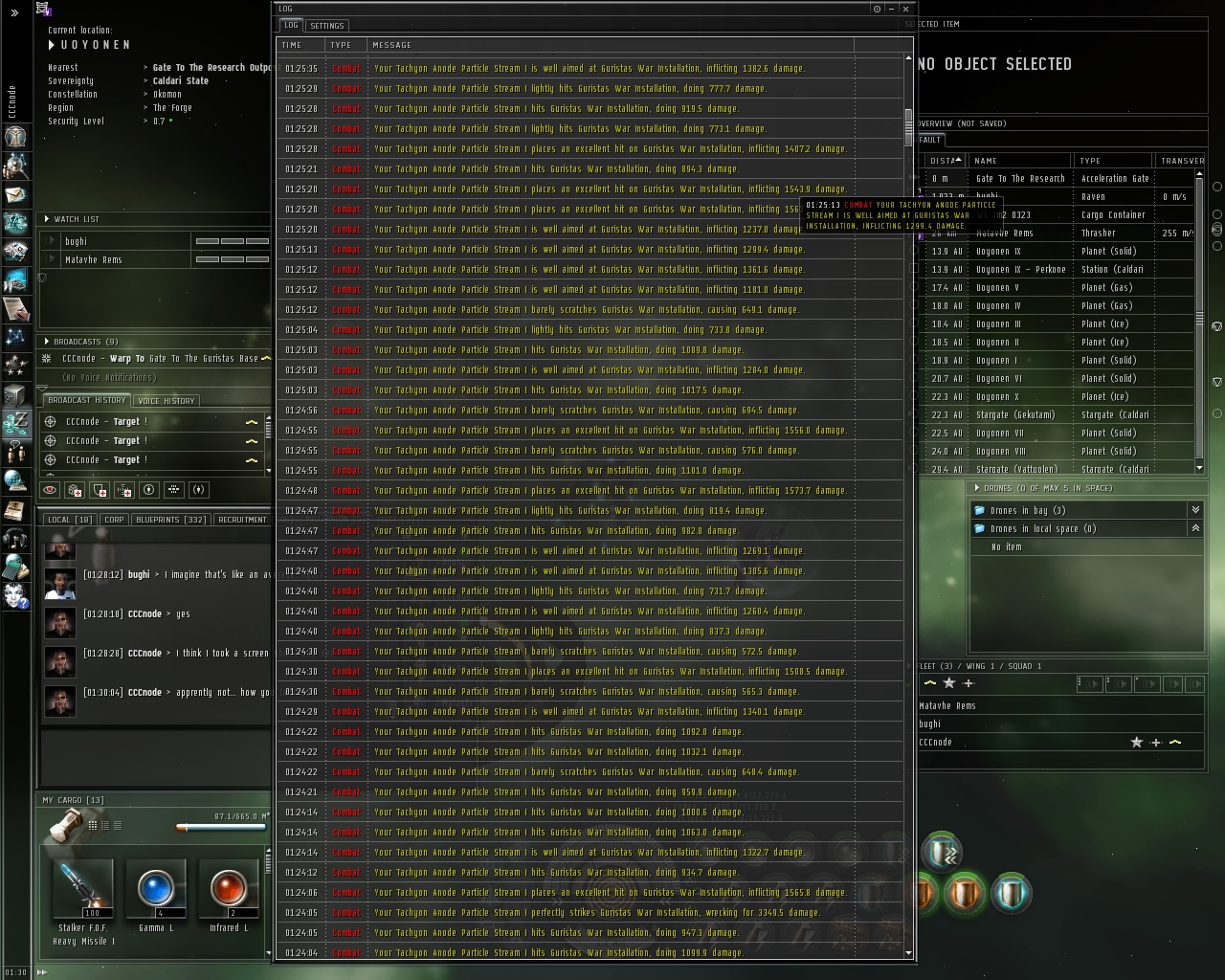
Task: Select the Gamma L crystal in cargo
Action: 156,896
